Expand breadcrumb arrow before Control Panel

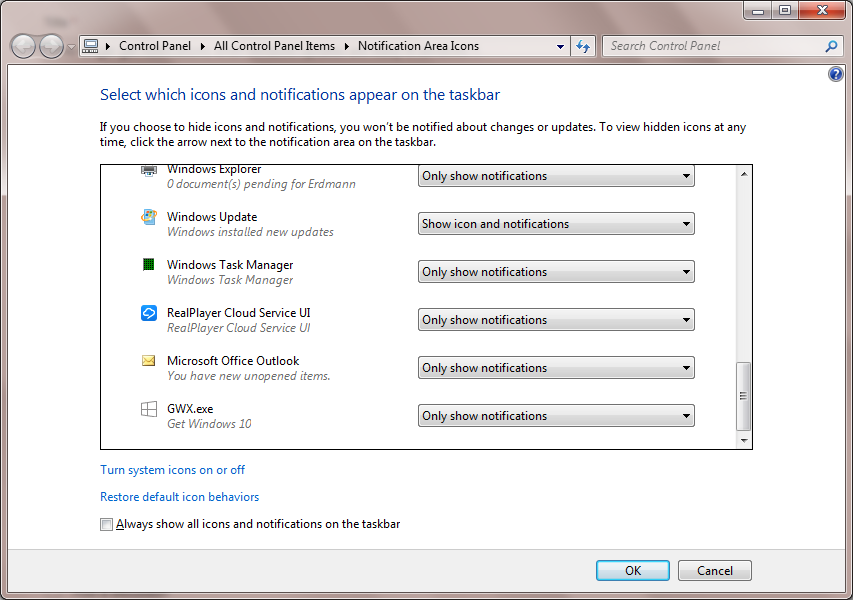pos(108,47)
